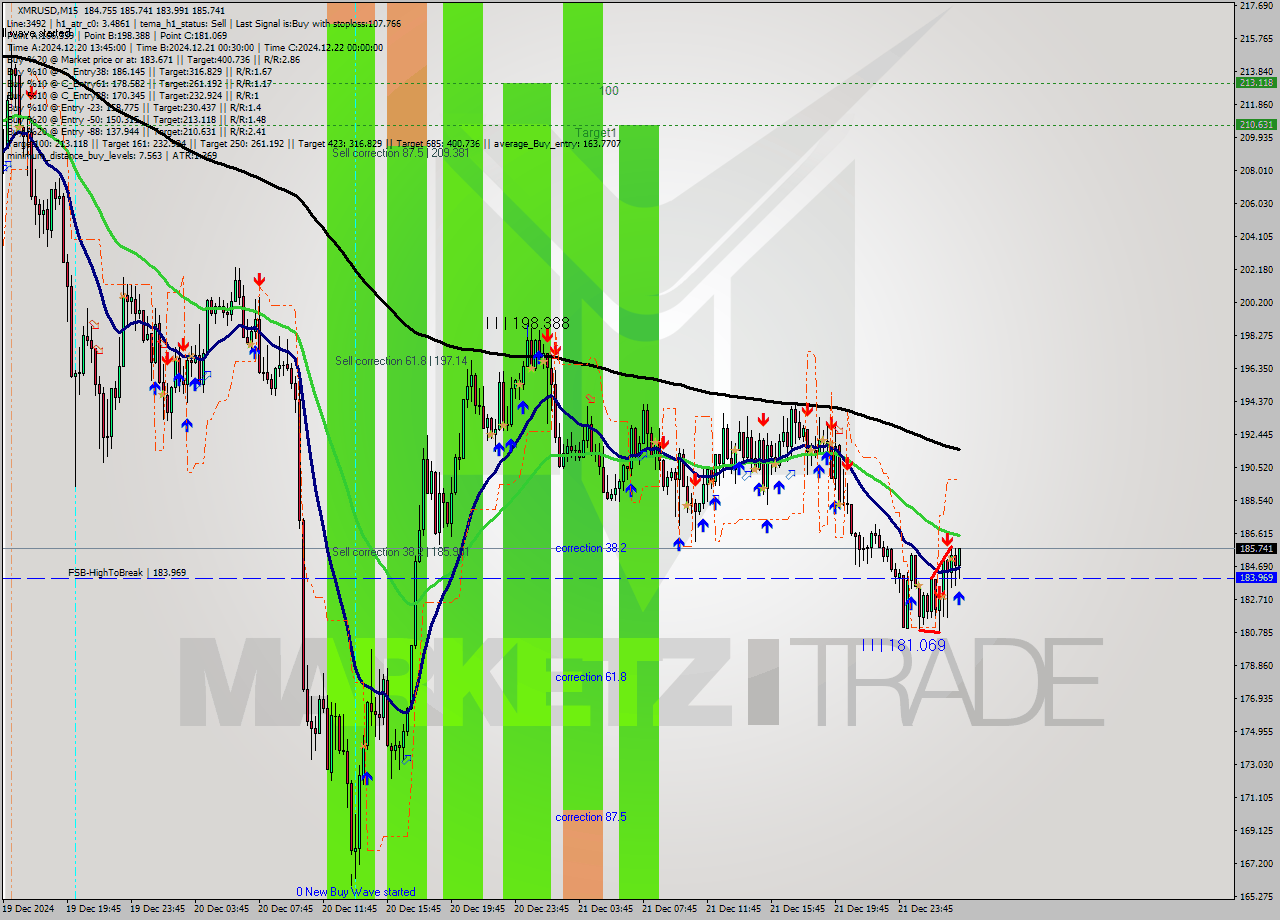
Task: Click the Sell correction 61.8 | 197.14 label
Action: (401, 360)
